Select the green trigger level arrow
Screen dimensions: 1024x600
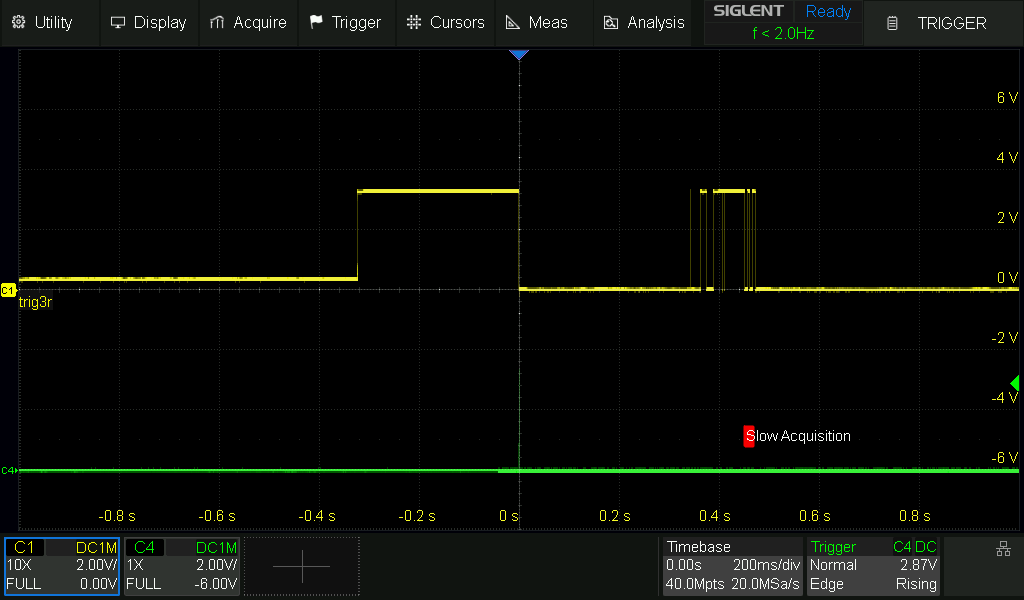(x=1014, y=384)
